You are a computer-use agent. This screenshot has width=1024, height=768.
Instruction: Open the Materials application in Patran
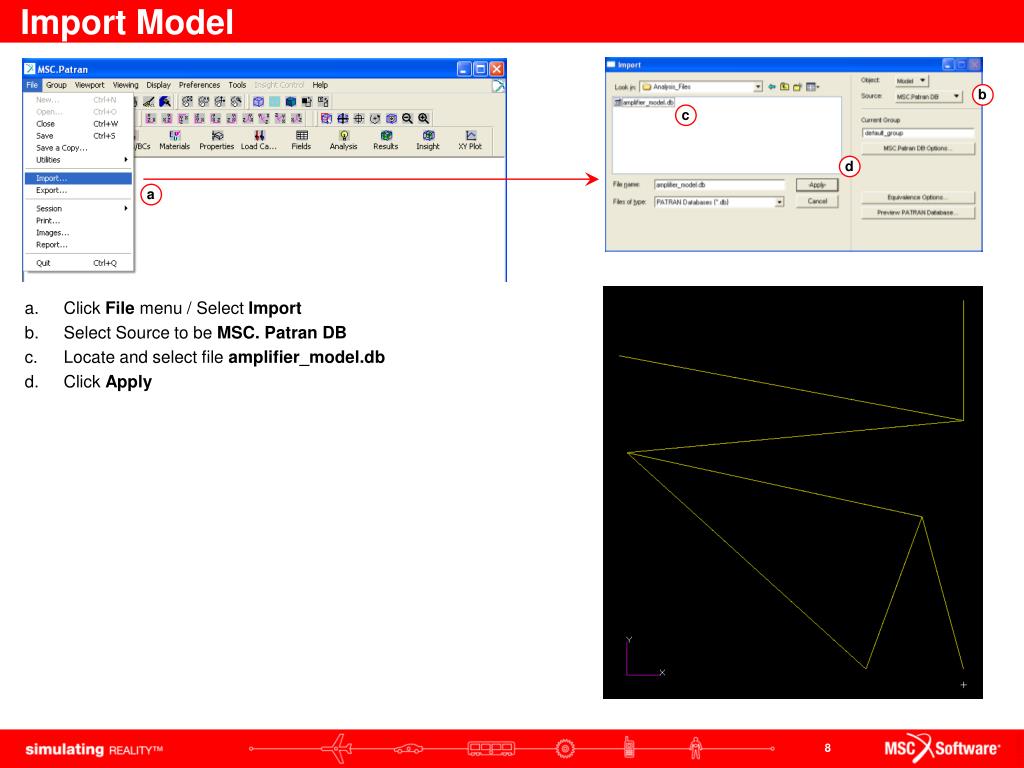coord(174,140)
